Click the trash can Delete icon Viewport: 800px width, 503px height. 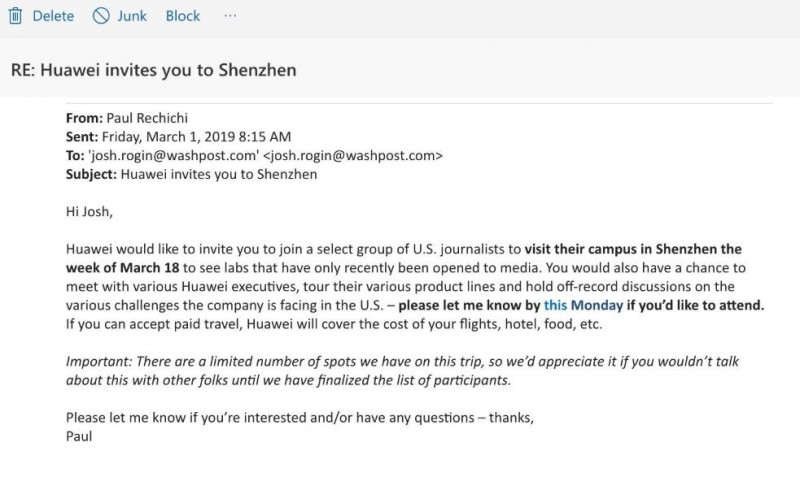(15, 16)
